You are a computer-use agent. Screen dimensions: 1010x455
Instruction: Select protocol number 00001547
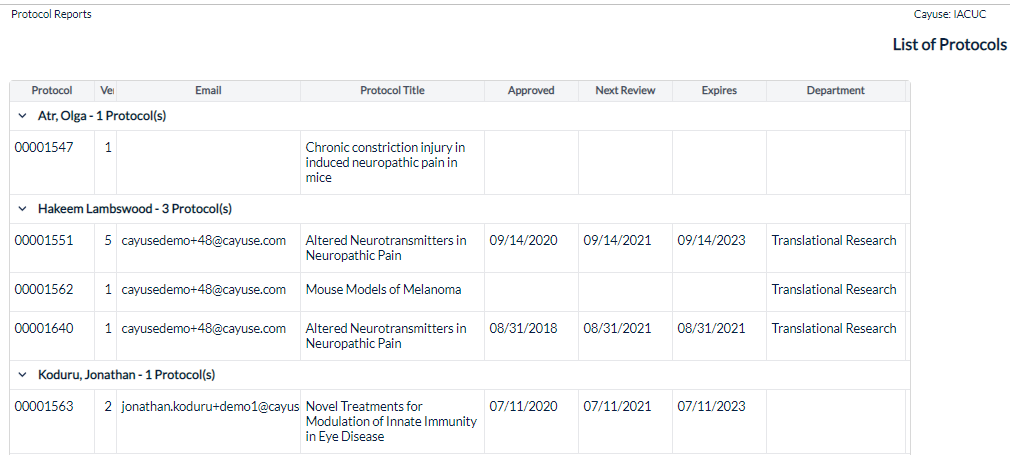pyautogui.click(x=44, y=148)
